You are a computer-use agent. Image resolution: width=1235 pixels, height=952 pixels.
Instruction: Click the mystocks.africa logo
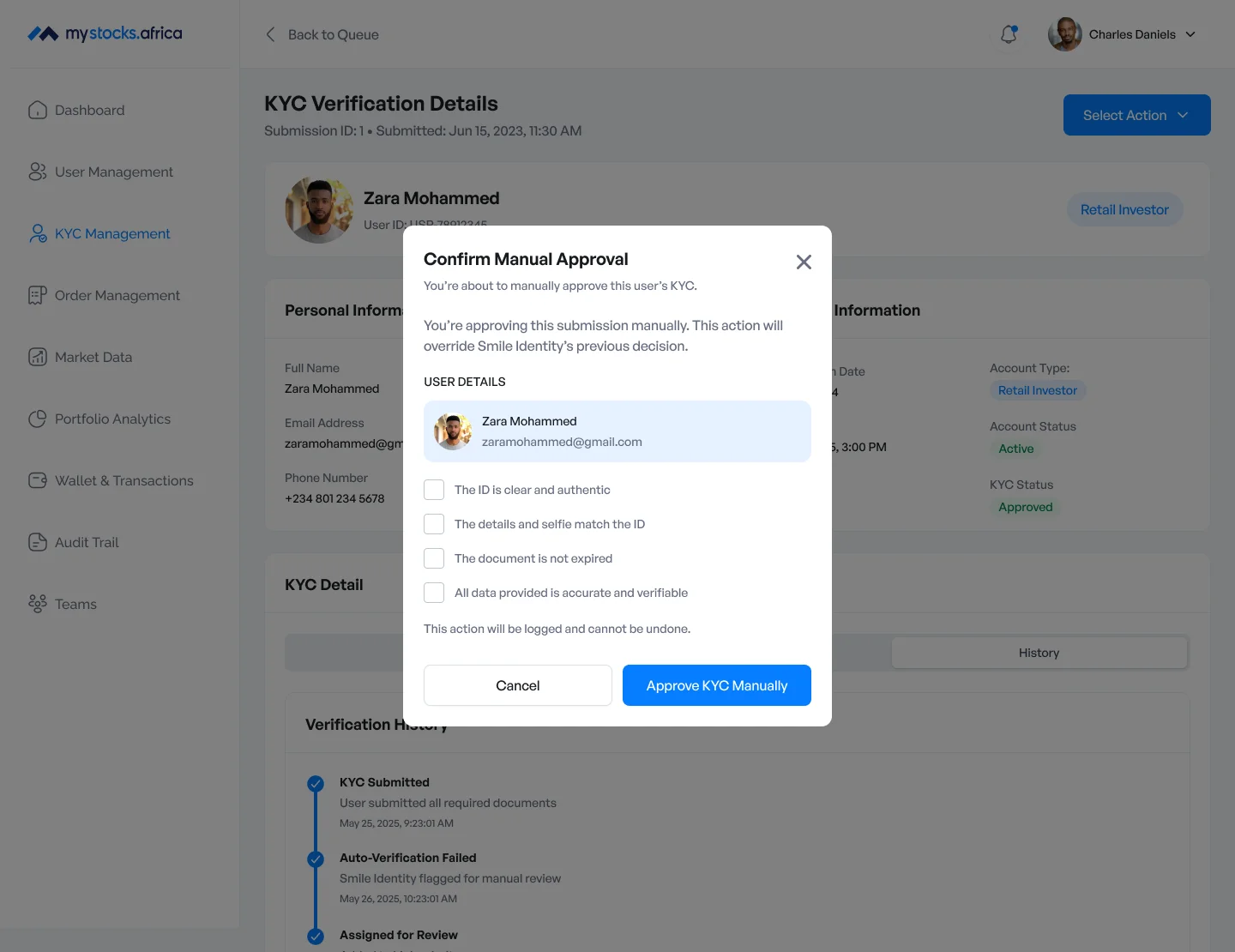click(x=105, y=33)
